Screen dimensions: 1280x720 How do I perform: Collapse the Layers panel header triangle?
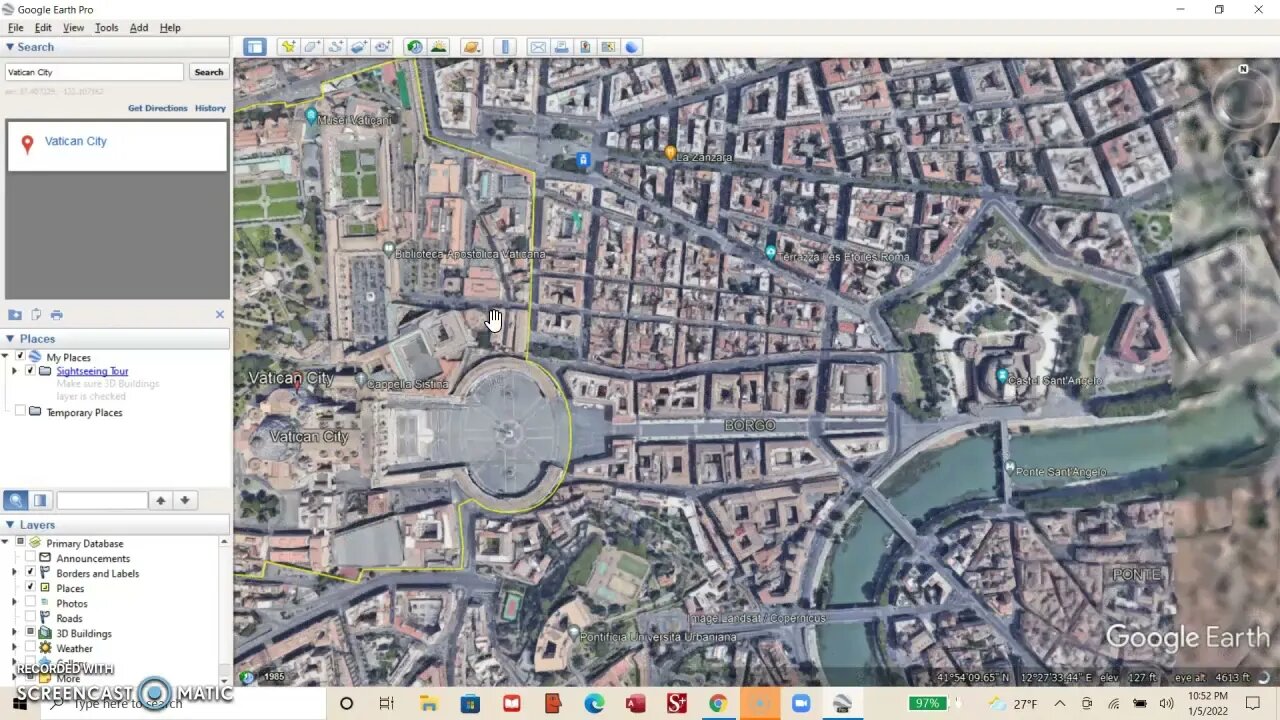tap(10, 525)
